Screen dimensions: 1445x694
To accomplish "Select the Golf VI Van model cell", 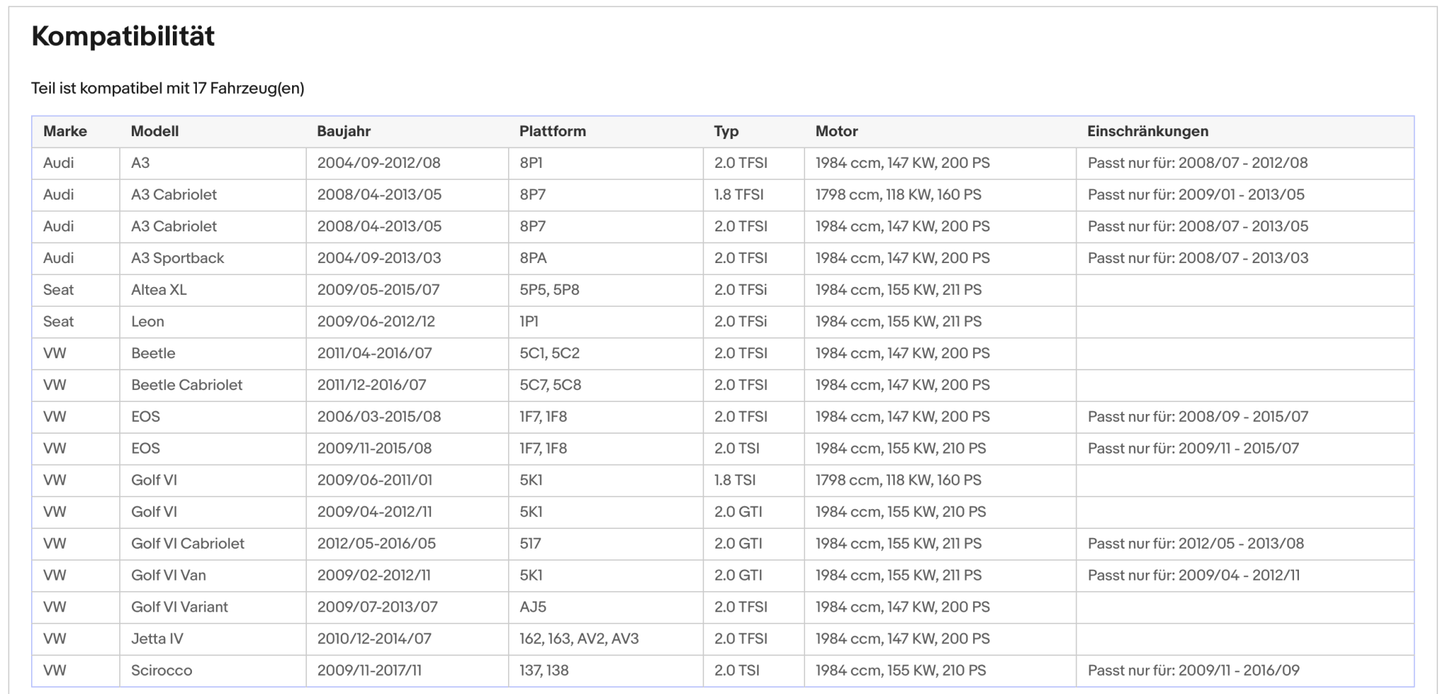I will pos(168,575).
